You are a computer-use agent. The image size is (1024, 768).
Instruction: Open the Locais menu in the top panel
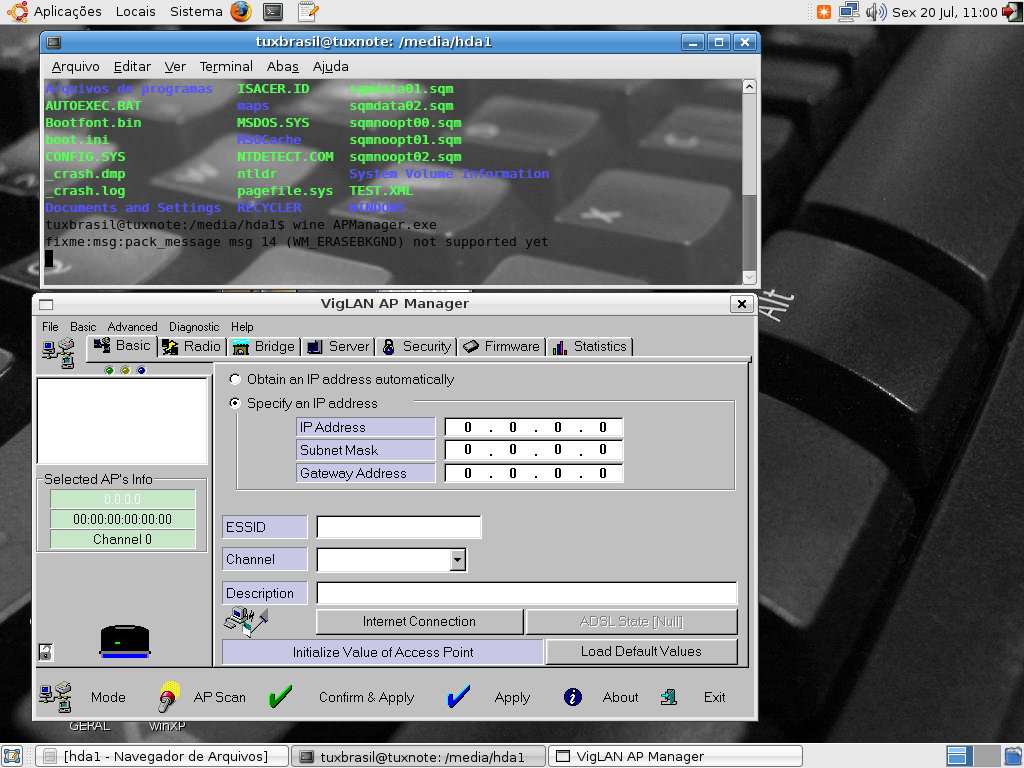pyautogui.click(x=135, y=11)
